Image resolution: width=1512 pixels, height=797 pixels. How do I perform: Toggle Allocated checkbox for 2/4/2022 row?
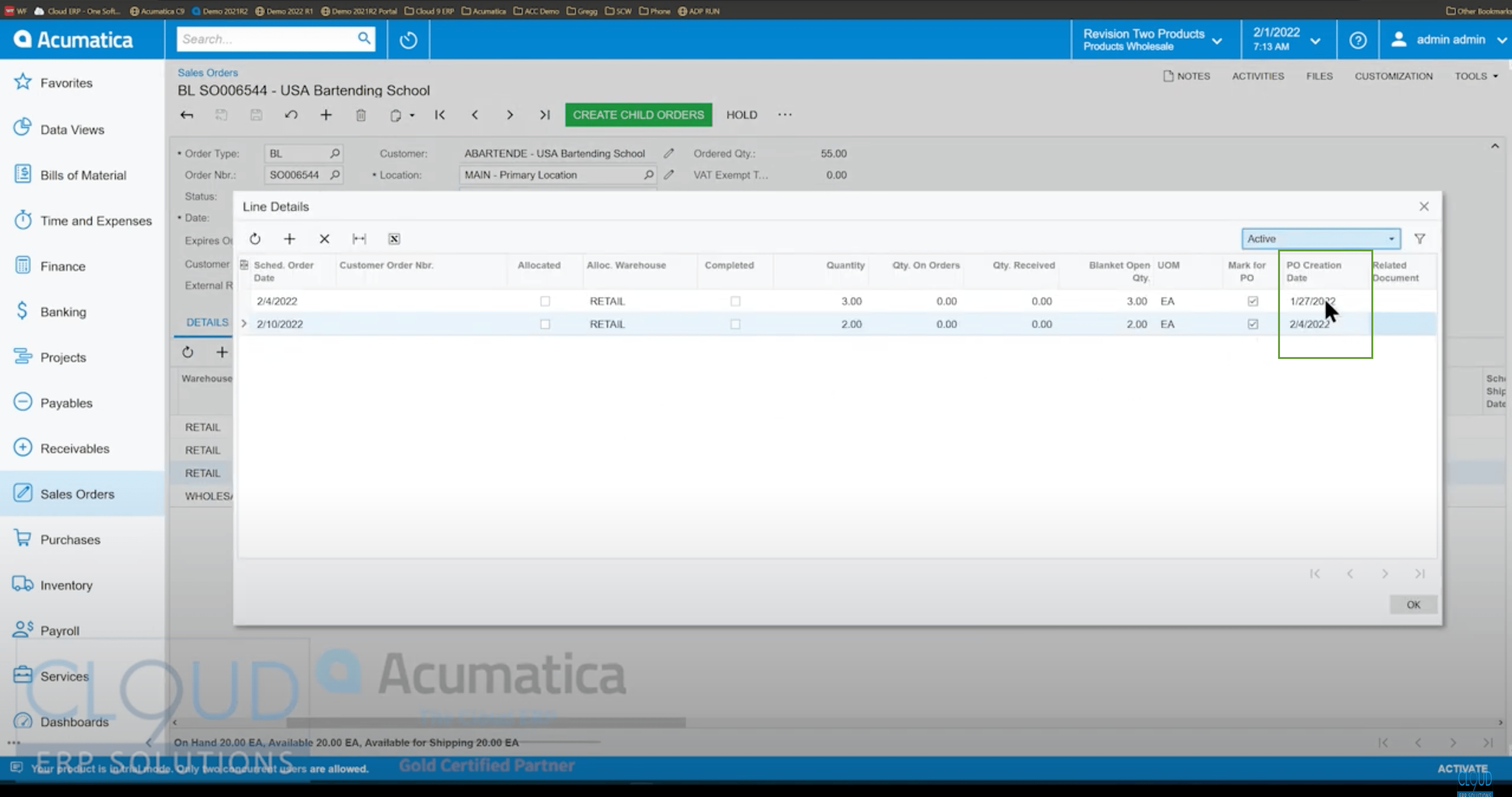click(545, 301)
